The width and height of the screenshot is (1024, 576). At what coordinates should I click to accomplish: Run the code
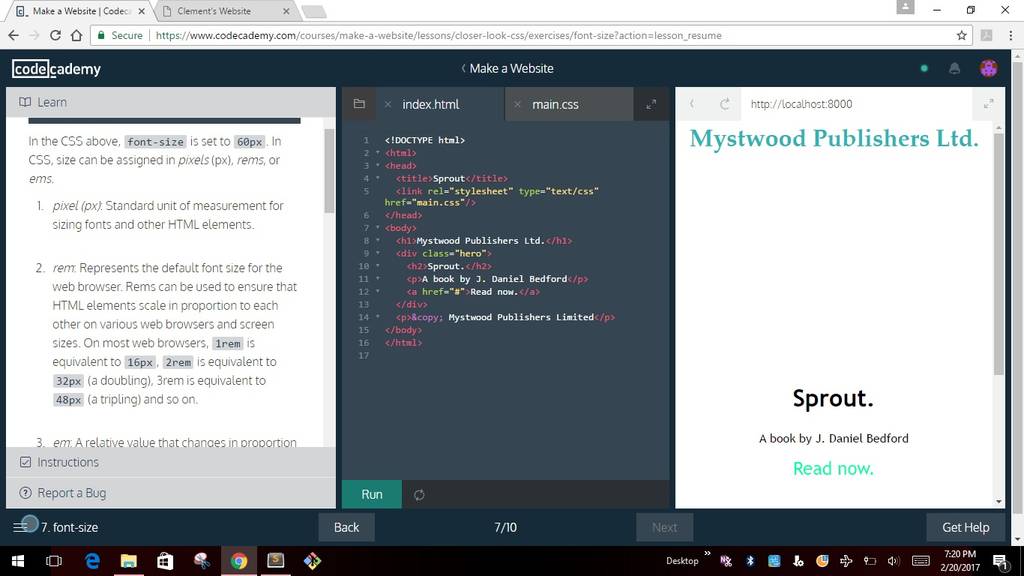click(372, 494)
